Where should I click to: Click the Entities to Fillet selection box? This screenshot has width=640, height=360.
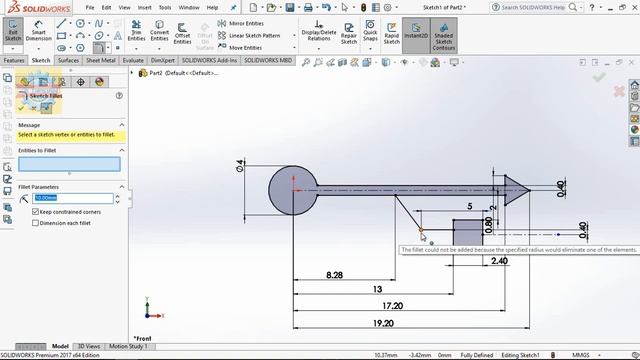pyautogui.click(x=69, y=164)
